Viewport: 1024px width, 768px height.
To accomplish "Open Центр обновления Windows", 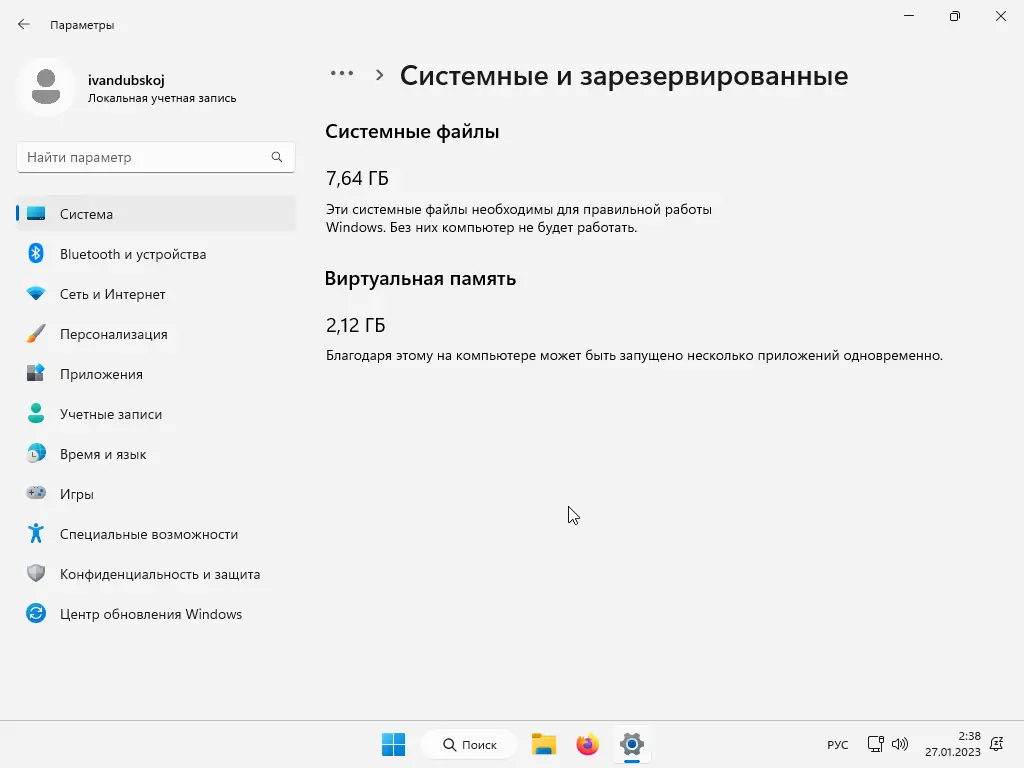I will click(x=150, y=614).
